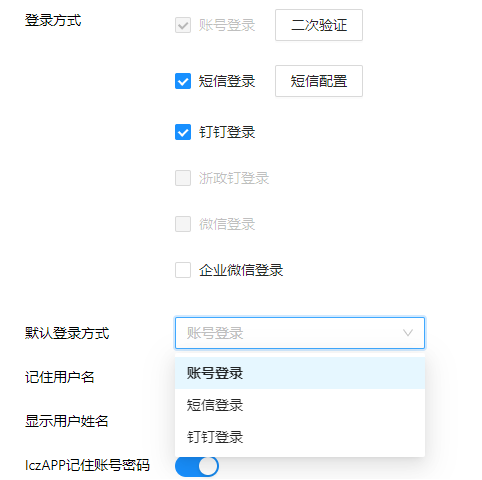482x480 pixels.
Task: Click the 显示用户姓名 setting label
Action: click(67, 421)
